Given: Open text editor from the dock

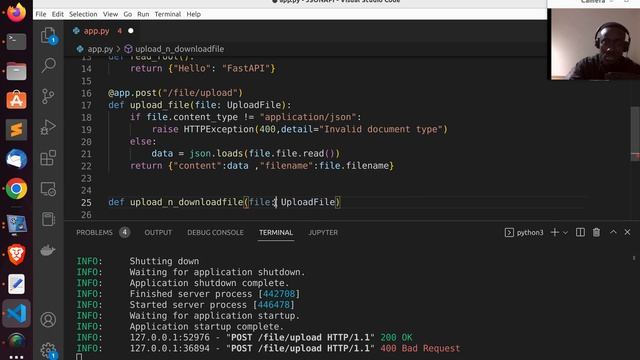Looking at the screenshot, I should coord(16,284).
